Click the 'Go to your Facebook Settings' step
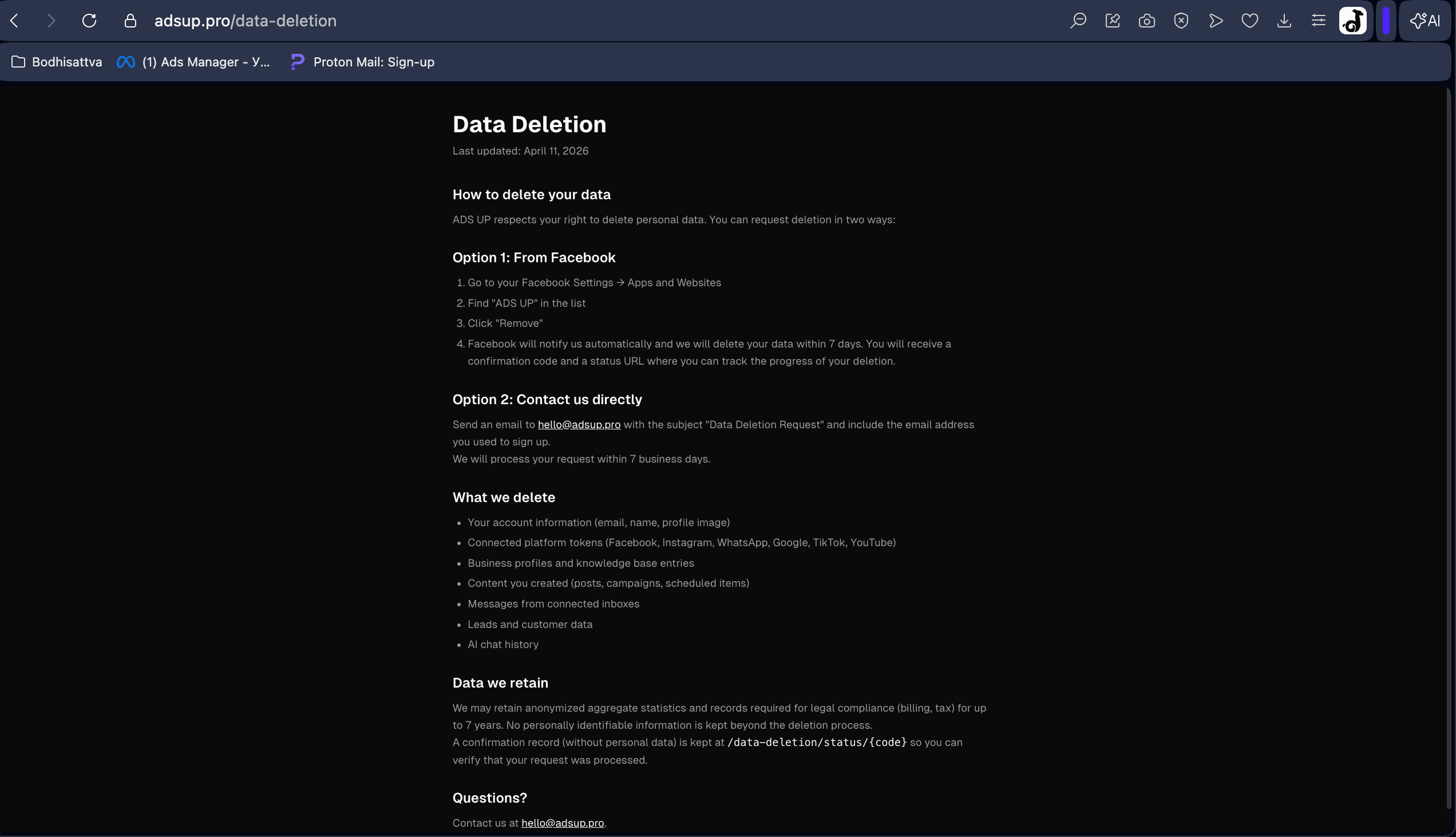 coord(594,282)
